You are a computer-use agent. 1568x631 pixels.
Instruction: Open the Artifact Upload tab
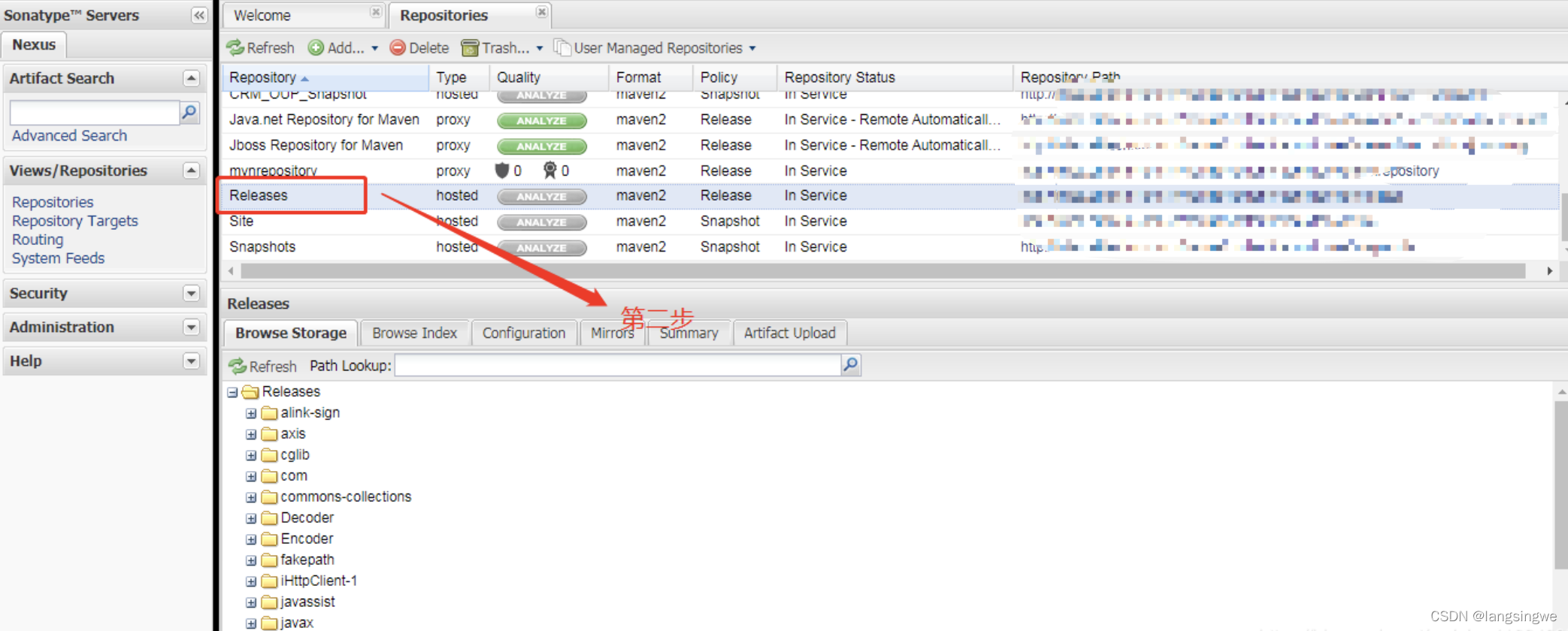(x=789, y=333)
